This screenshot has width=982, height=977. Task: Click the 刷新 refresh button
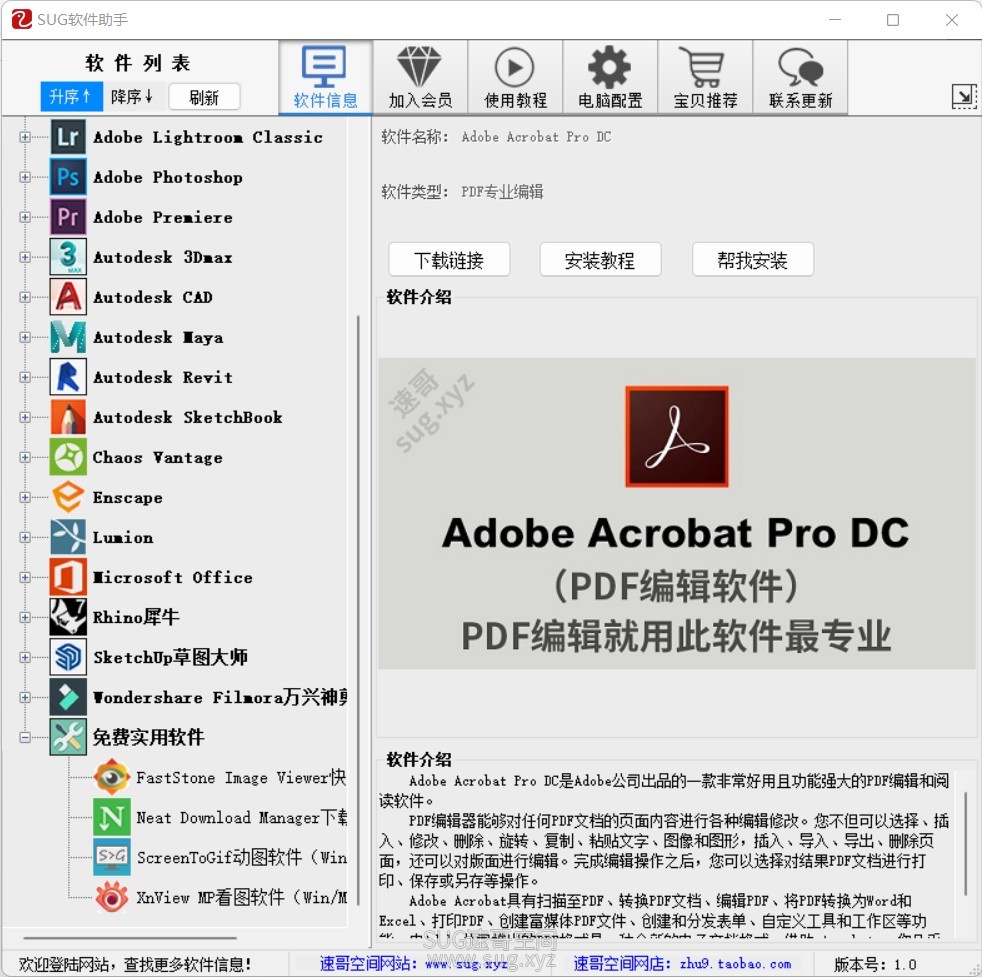(204, 98)
